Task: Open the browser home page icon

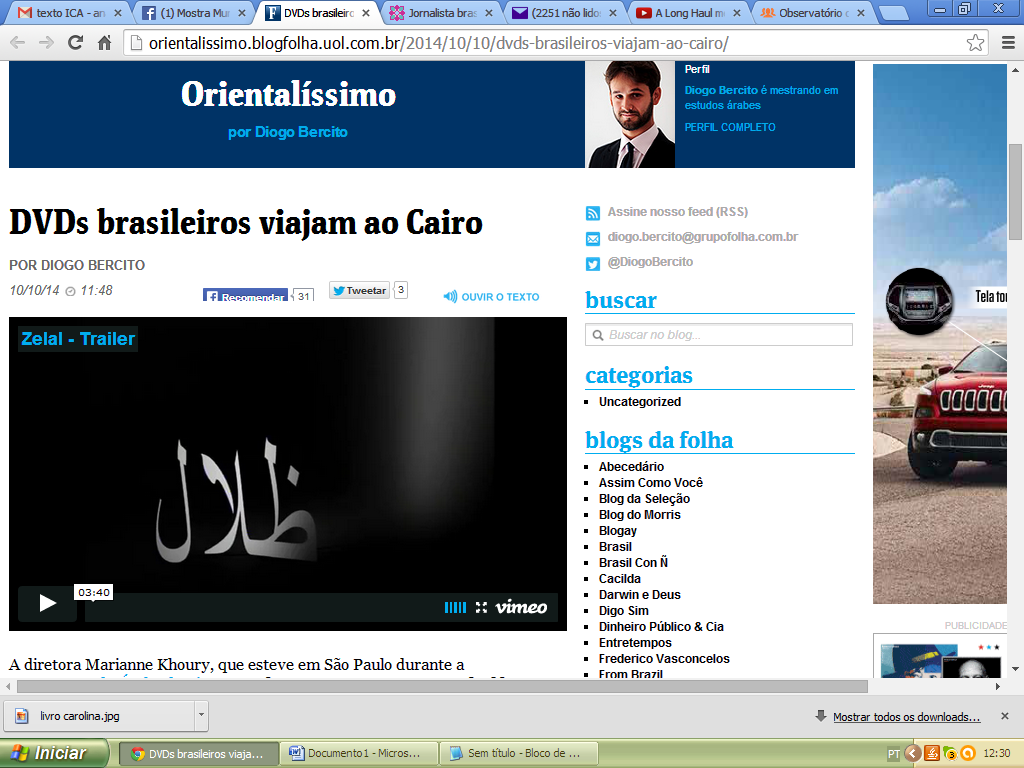Action: (104, 43)
